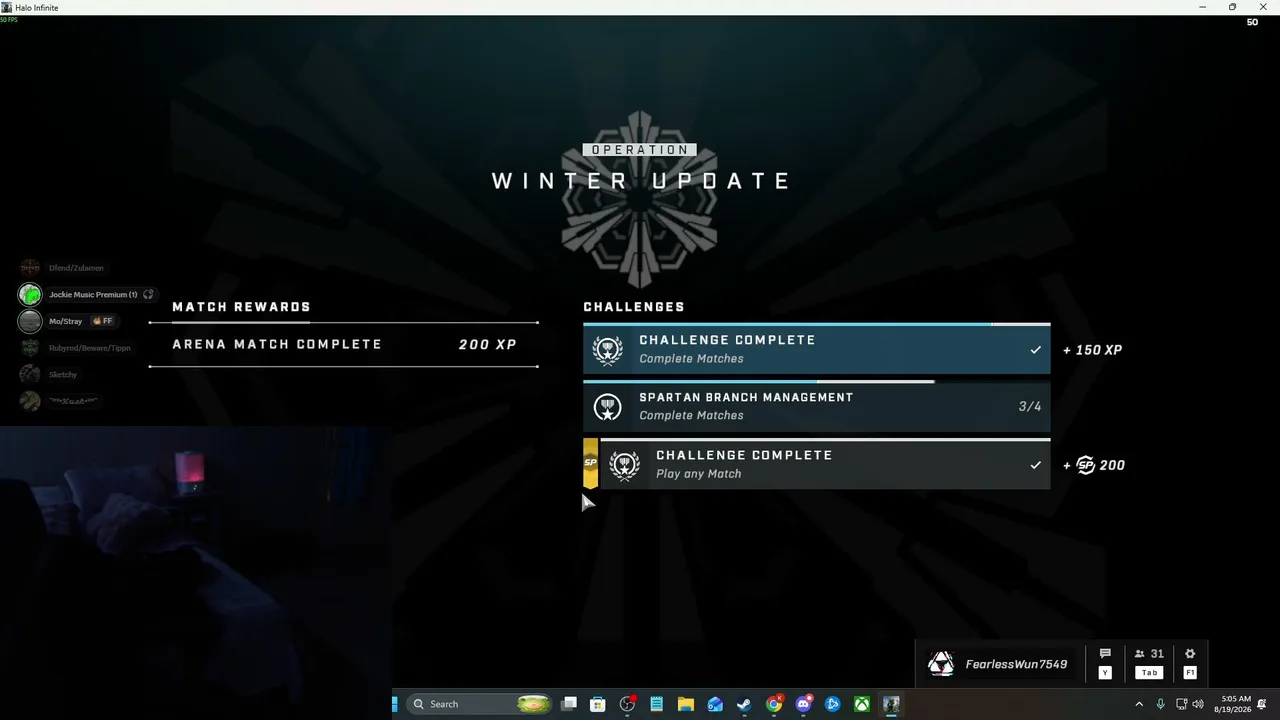Click the Sketchy user avatar in overlay
Image resolution: width=1280 pixels, height=720 pixels.
pos(30,374)
